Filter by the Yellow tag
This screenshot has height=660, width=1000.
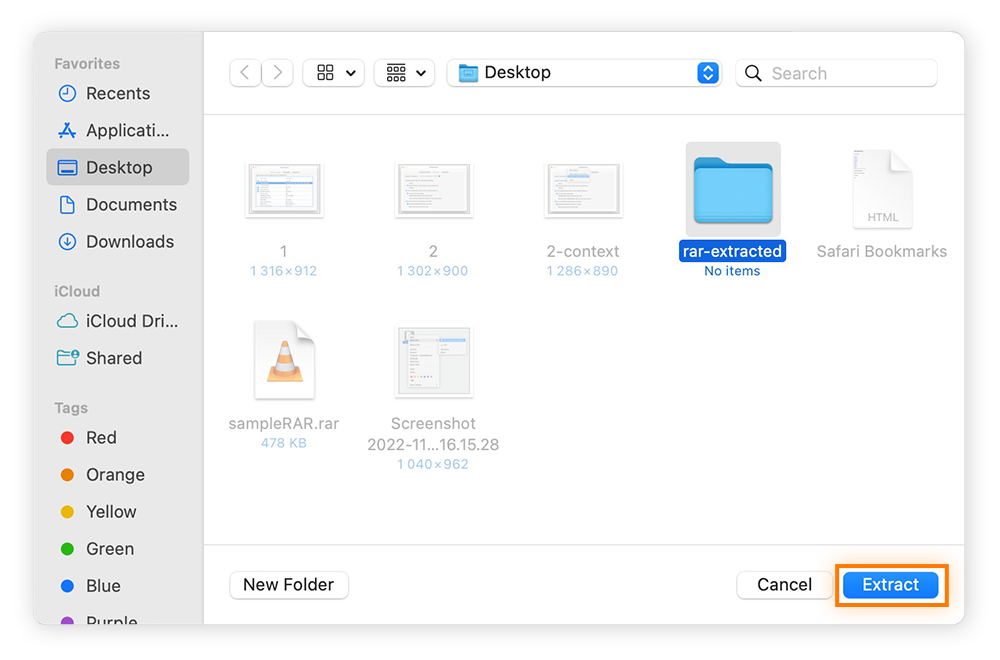[x=107, y=511]
